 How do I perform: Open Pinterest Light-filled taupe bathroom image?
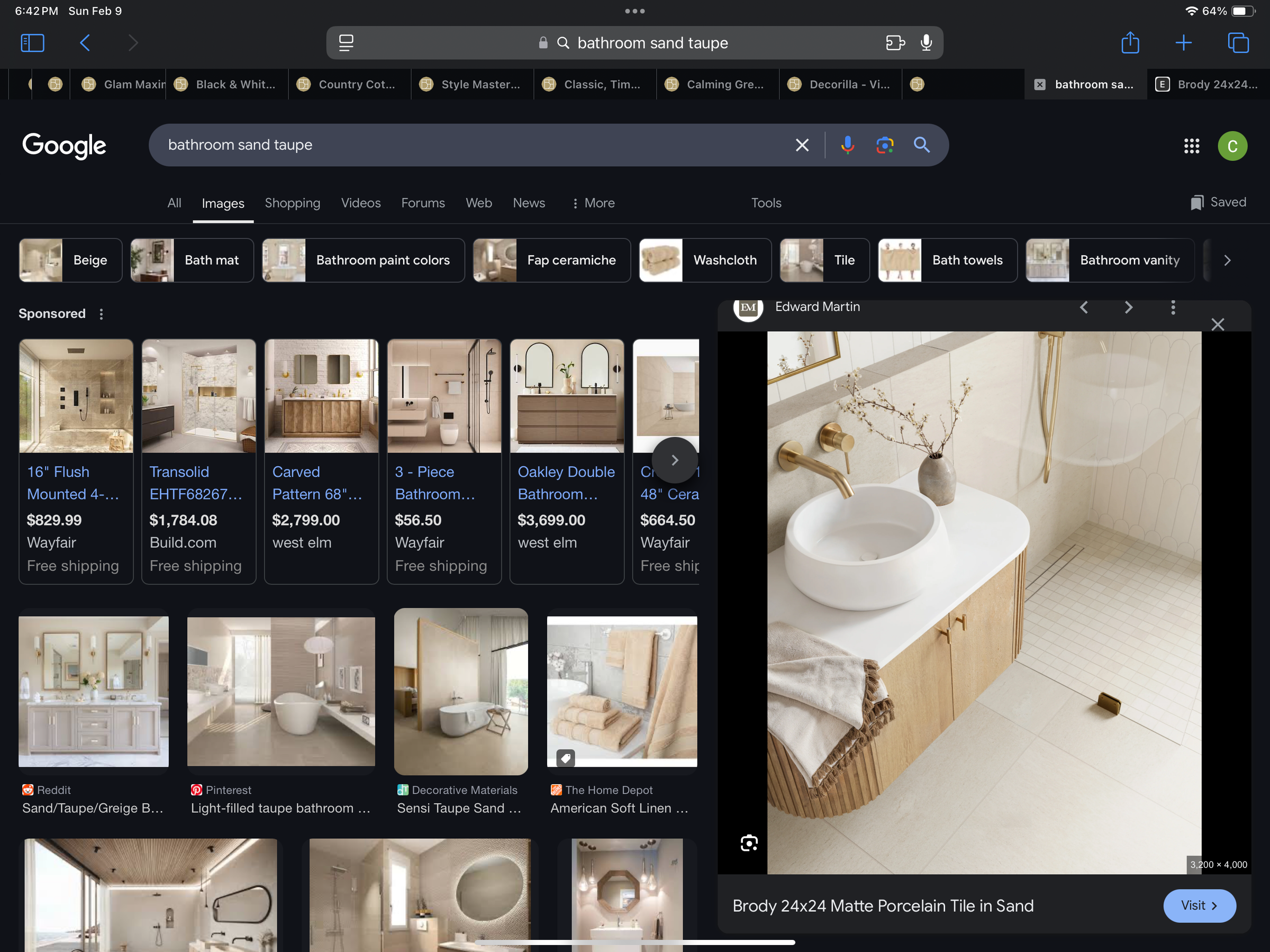(281, 691)
